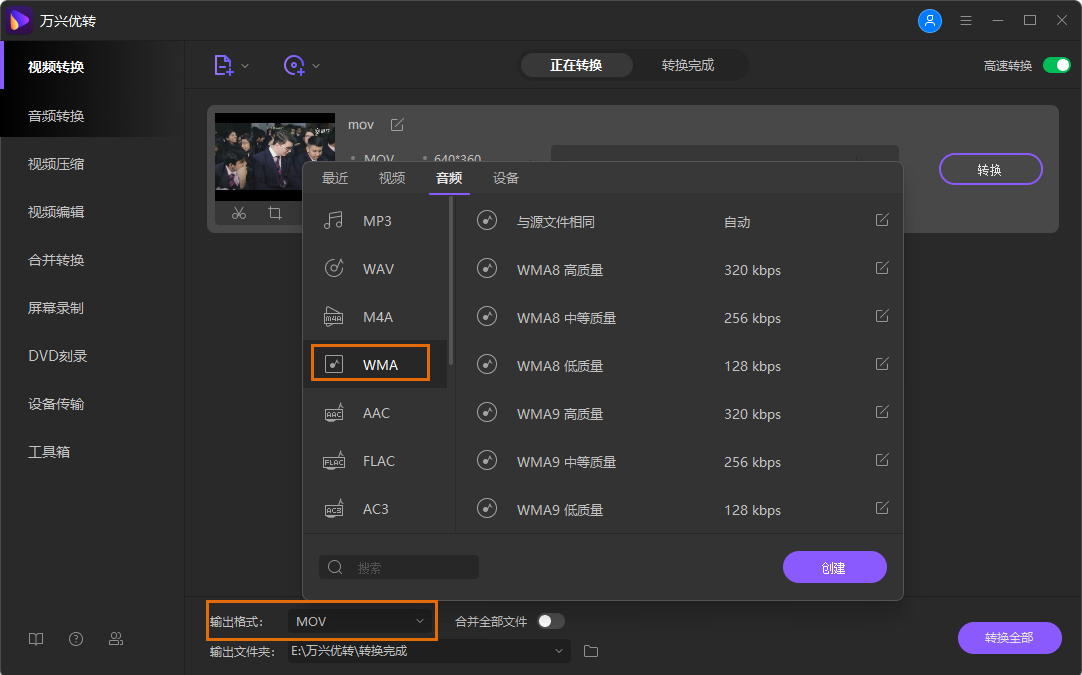Open the 输出格式 MOV dropdown
Screen dimensions: 1082x675
pyautogui.click(x=360, y=620)
